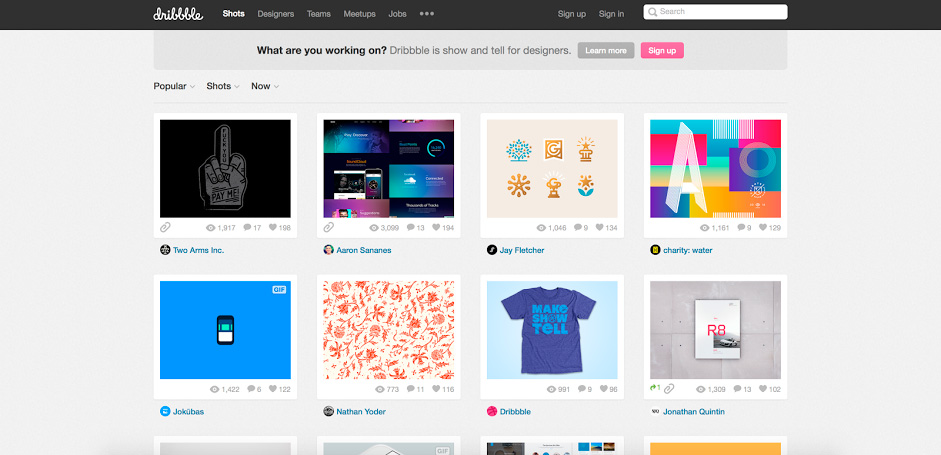Open comments bubble on Jokūbas shot

pos(251,389)
